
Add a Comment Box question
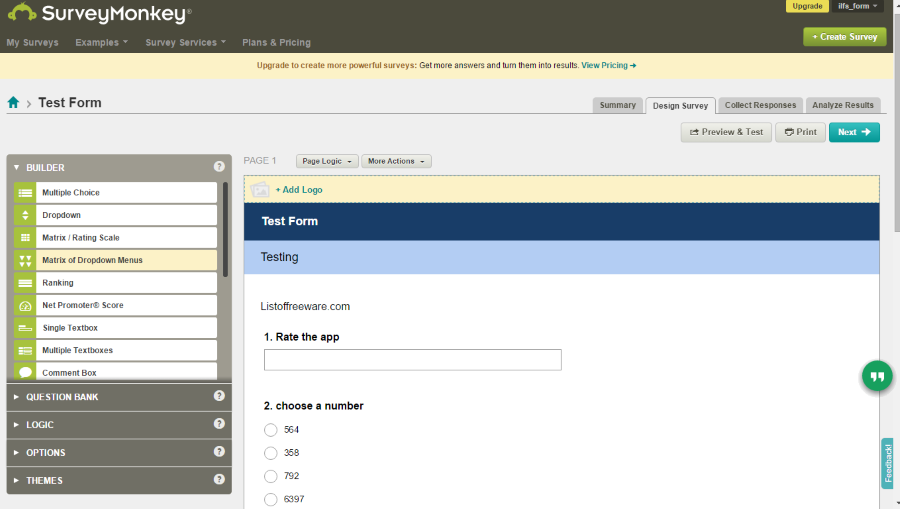pos(115,372)
